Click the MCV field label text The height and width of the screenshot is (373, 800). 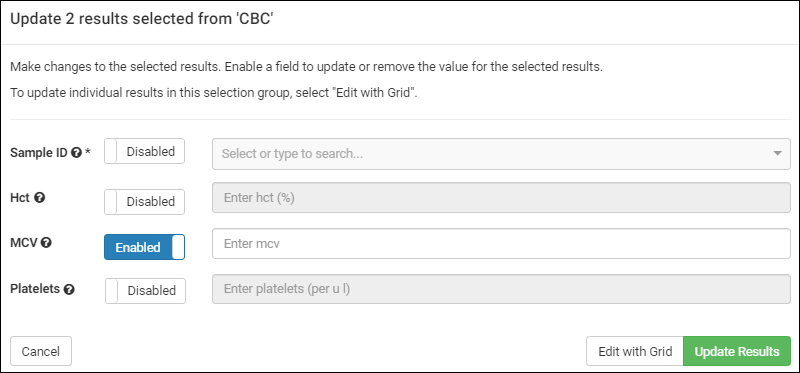tap(24, 243)
